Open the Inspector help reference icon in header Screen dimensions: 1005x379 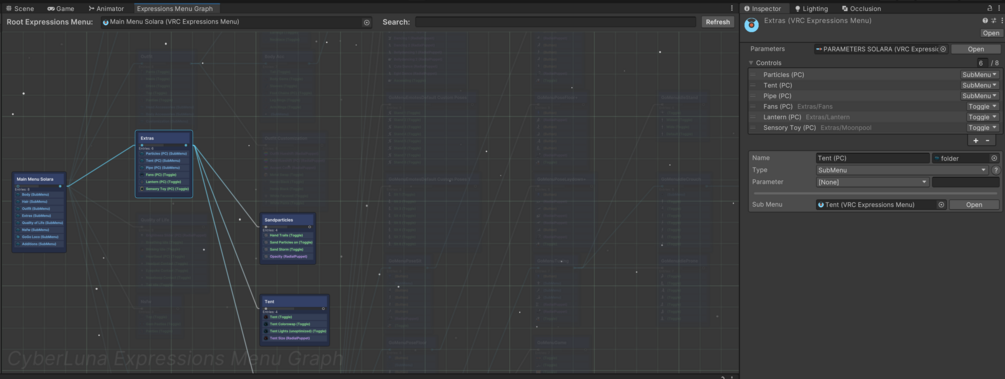pyautogui.click(x=985, y=21)
